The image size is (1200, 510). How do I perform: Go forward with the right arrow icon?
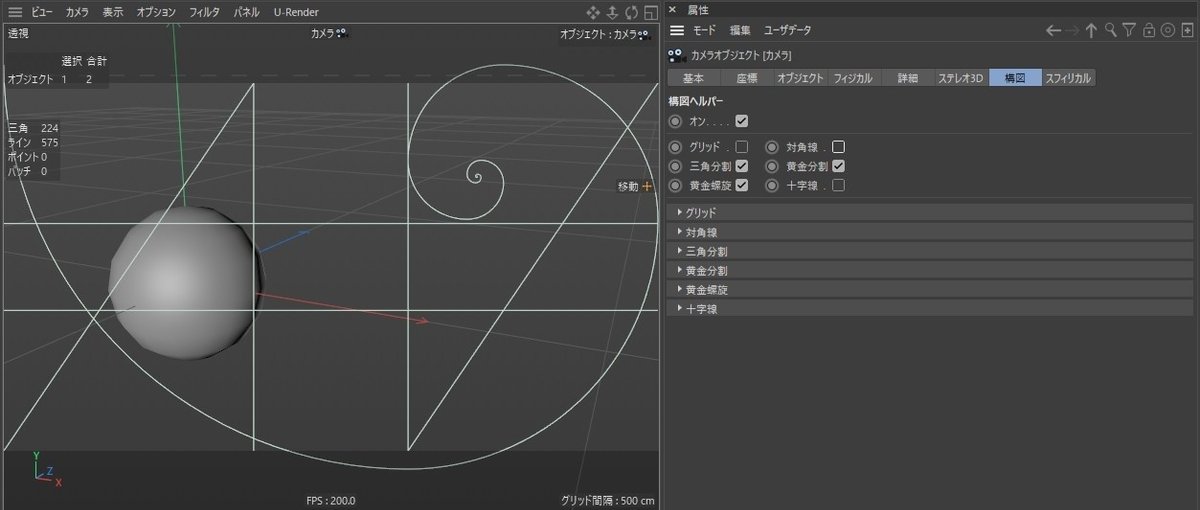pyautogui.click(x=1072, y=31)
